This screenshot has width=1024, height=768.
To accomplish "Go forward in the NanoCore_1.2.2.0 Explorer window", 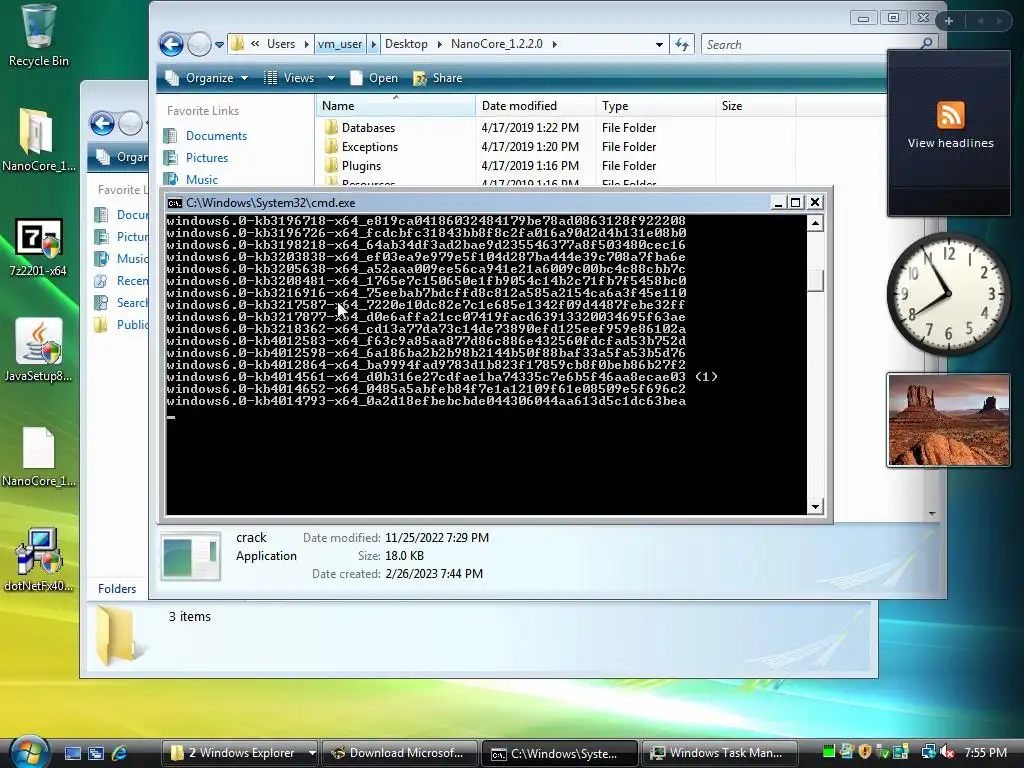I will tap(199, 44).
